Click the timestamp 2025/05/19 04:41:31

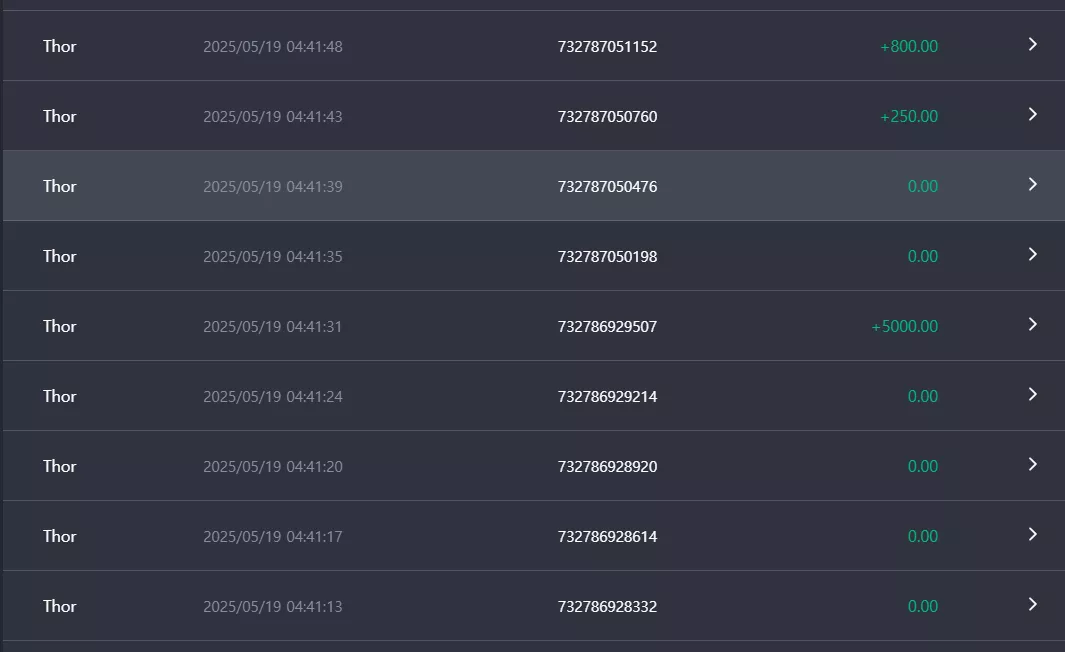(x=272, y=326)
